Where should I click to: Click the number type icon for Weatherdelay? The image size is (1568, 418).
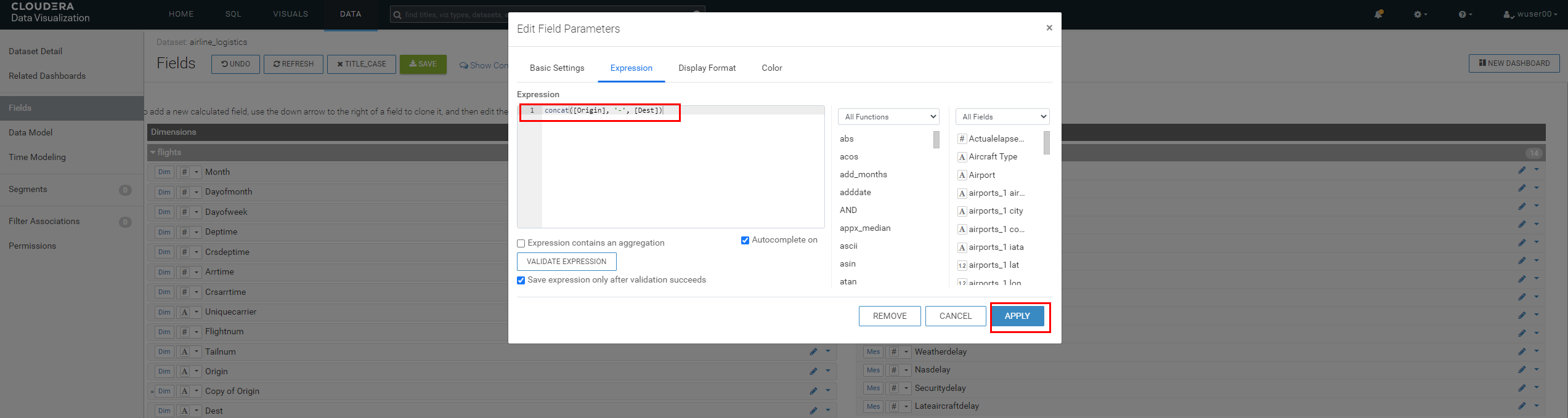pyautogui.click(x=894, y=352)
